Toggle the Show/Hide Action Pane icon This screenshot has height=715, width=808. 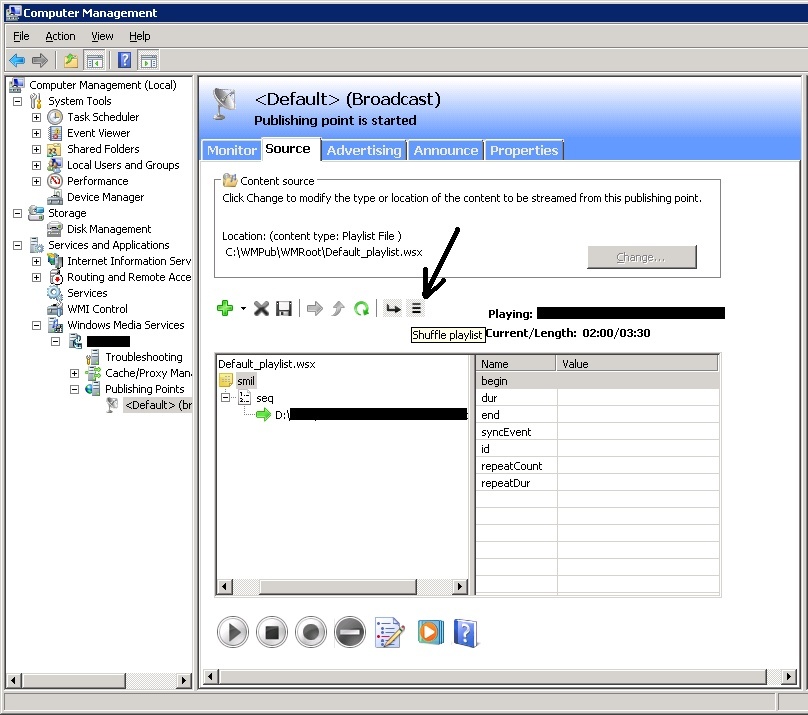coord(149,61)
